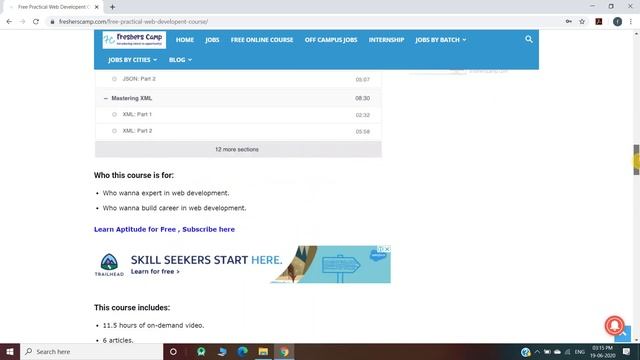The image size is (640, 360).
Task: Click the Trailhead skill seekers ad banner
Action: pos(242,264)
